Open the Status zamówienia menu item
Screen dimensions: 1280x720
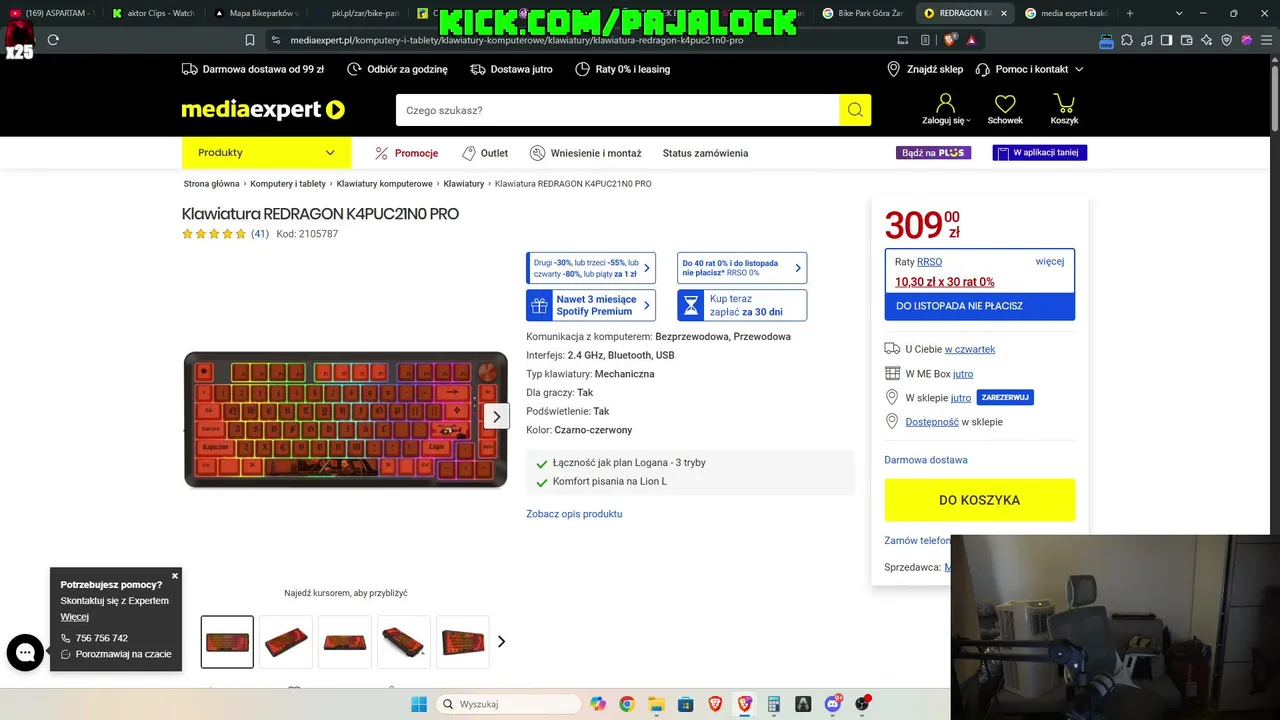pyautogui.click(x=705, y=153)
